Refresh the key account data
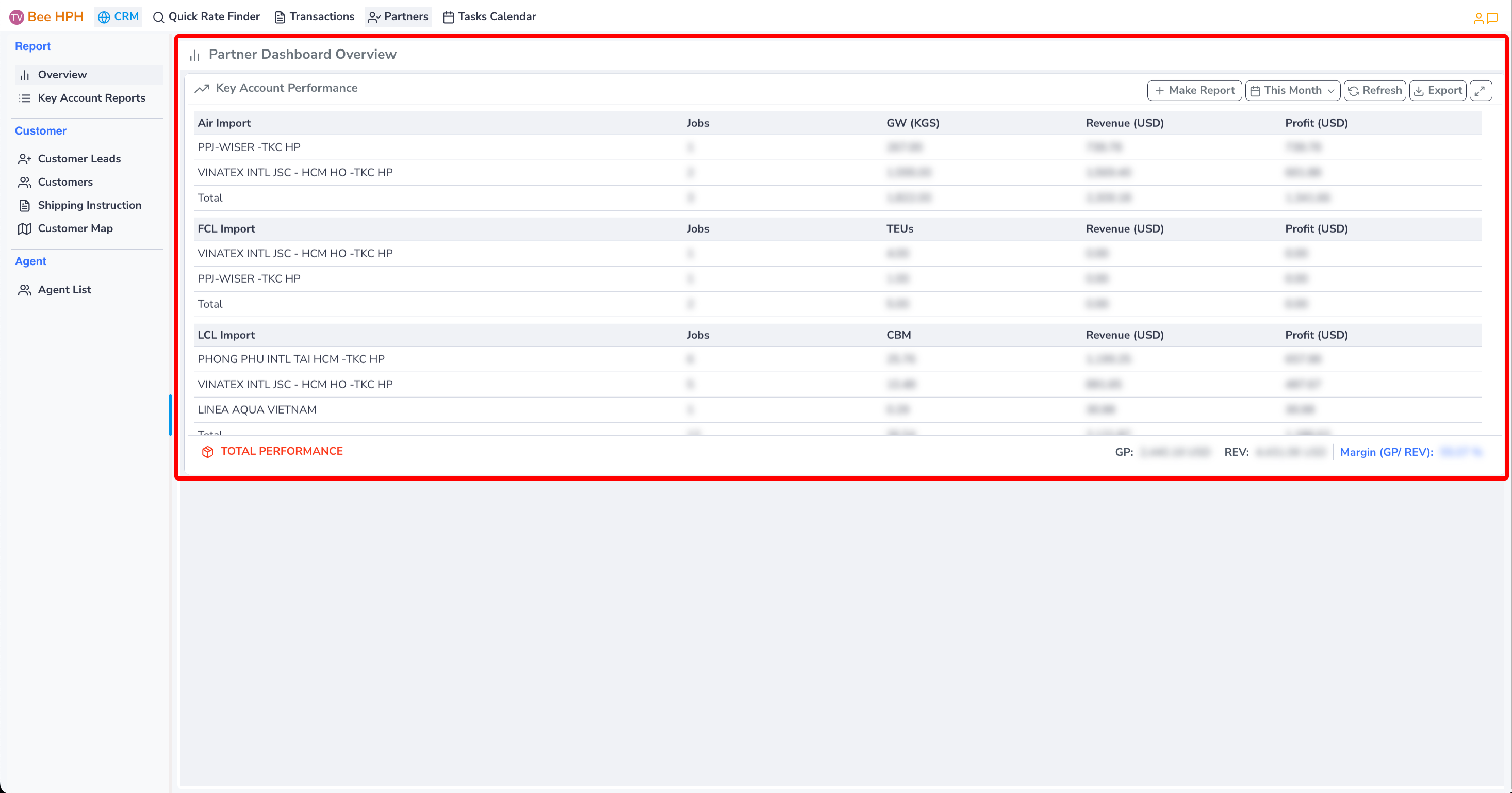The image size is (1512, 793). point(1375,90)
